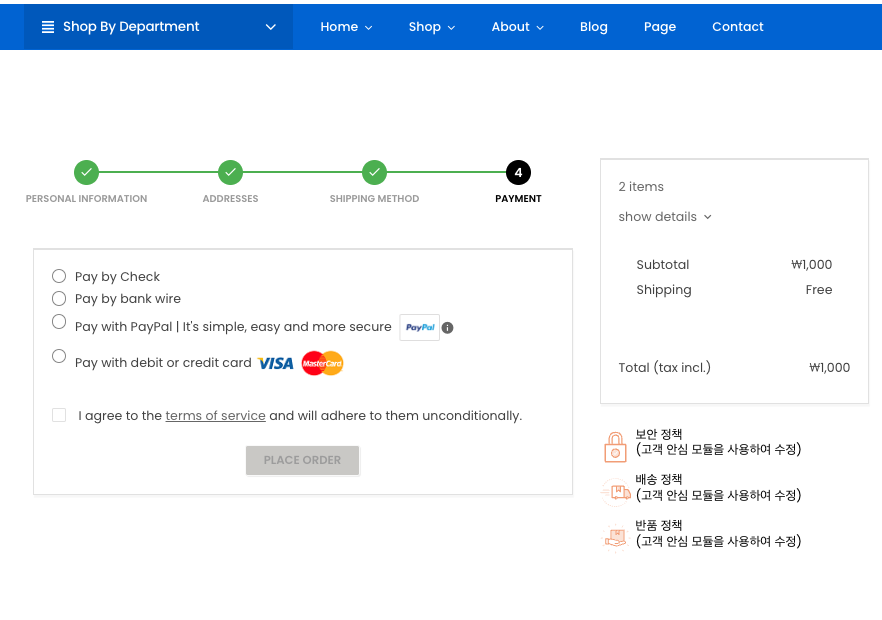
Task: Click the 2 items text in cart summary
Action: tap(641, 187)
